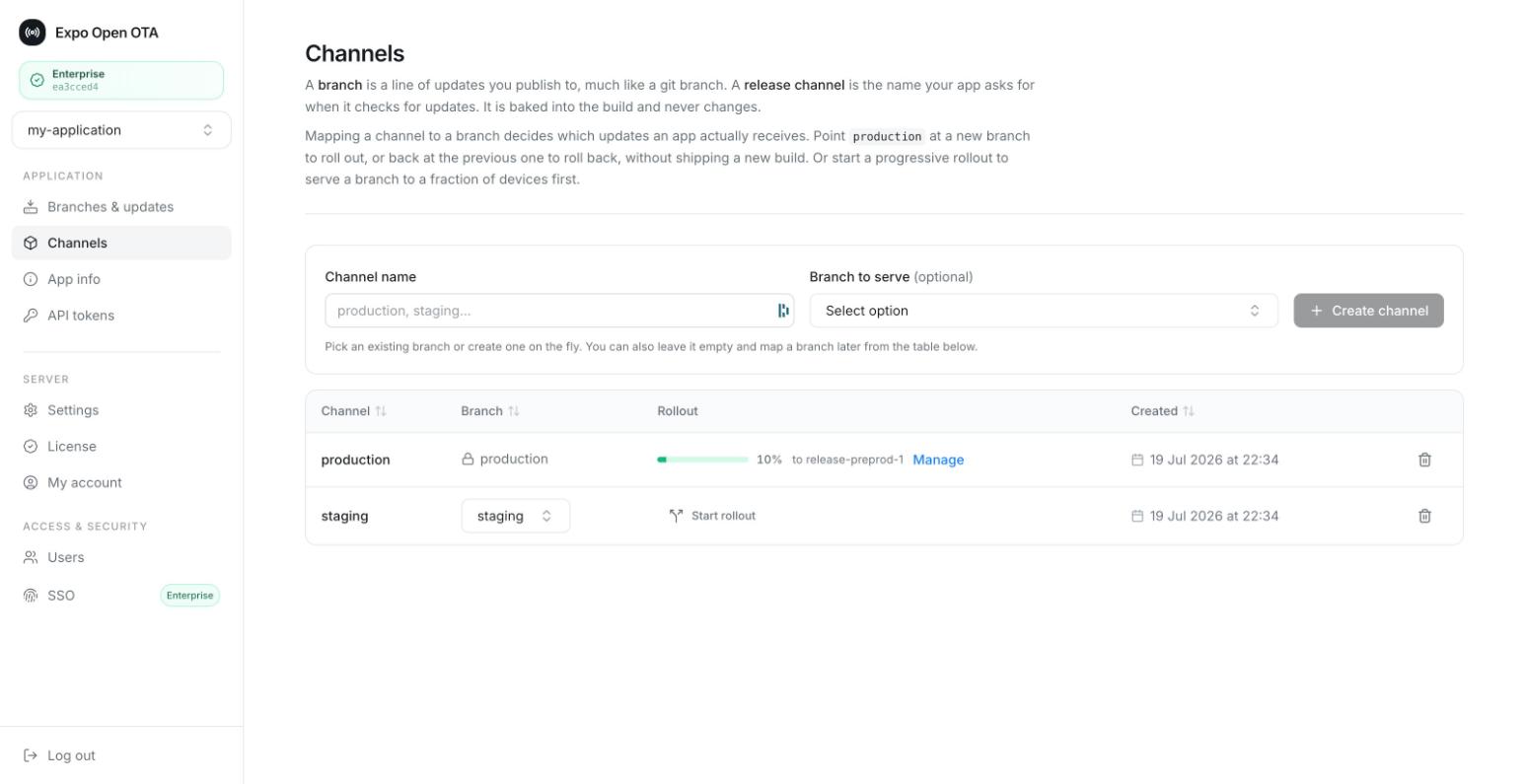
Task: Click the icon inside Channel name field
Action: click(x=783, y=311)
